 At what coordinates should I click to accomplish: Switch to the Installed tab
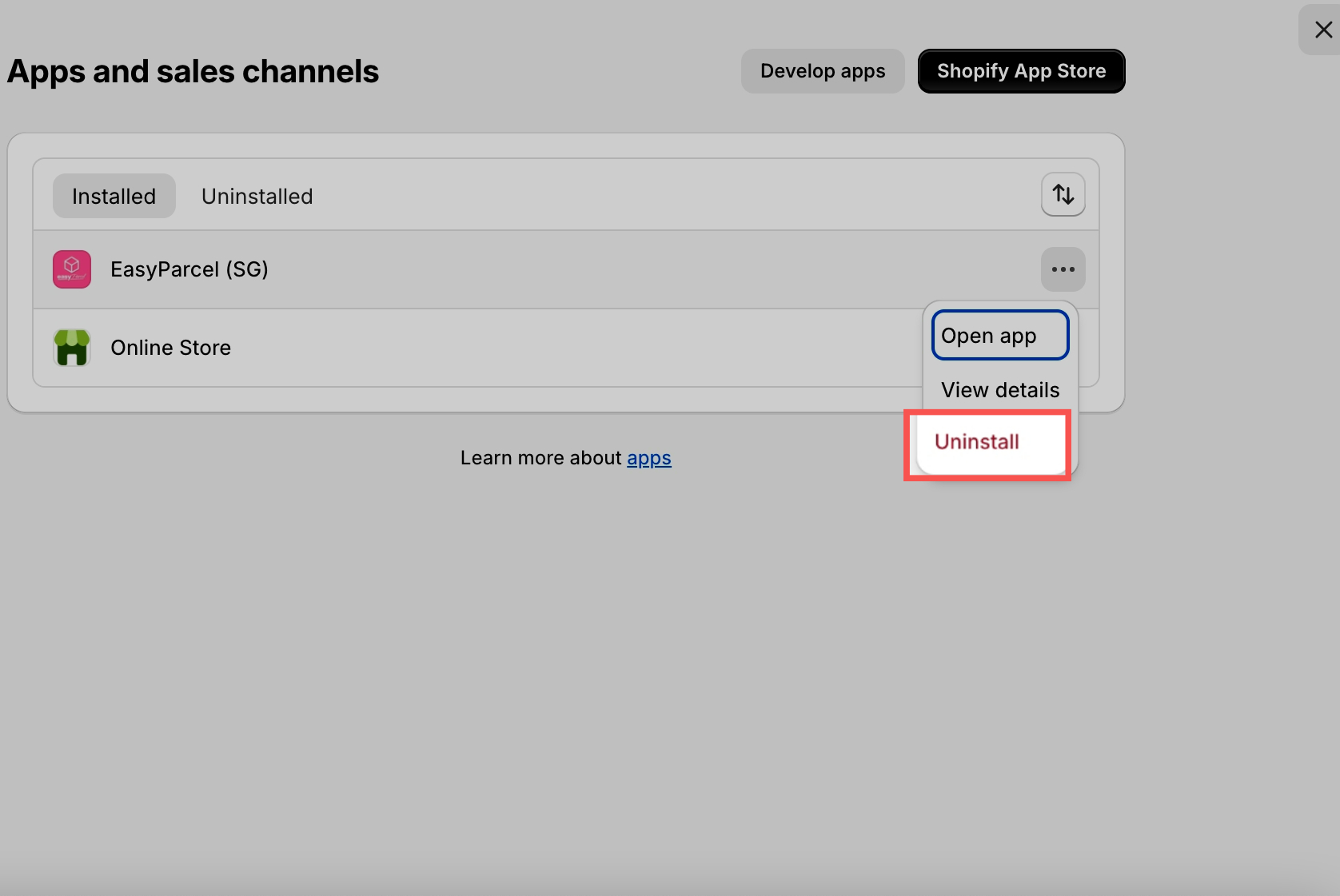coord(114,197)
